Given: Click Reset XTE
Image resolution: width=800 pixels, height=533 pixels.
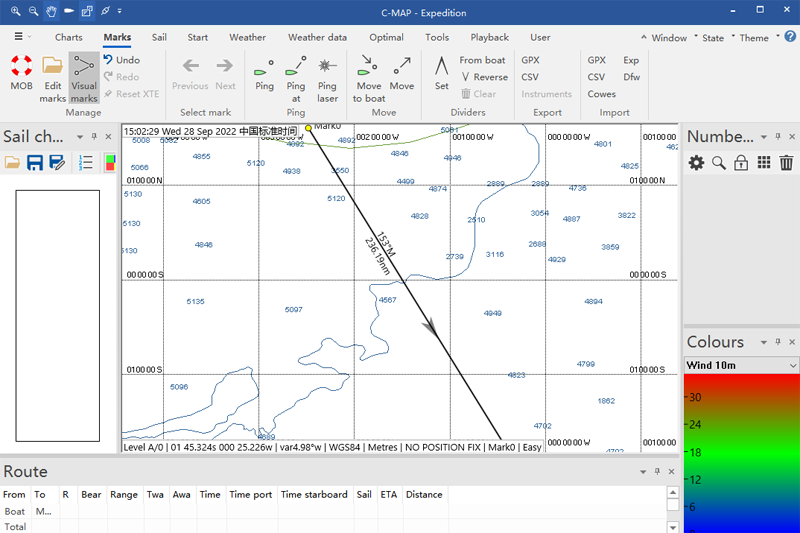Looking at the screenshot, I should pyautogui.click(x=132, y=94).
